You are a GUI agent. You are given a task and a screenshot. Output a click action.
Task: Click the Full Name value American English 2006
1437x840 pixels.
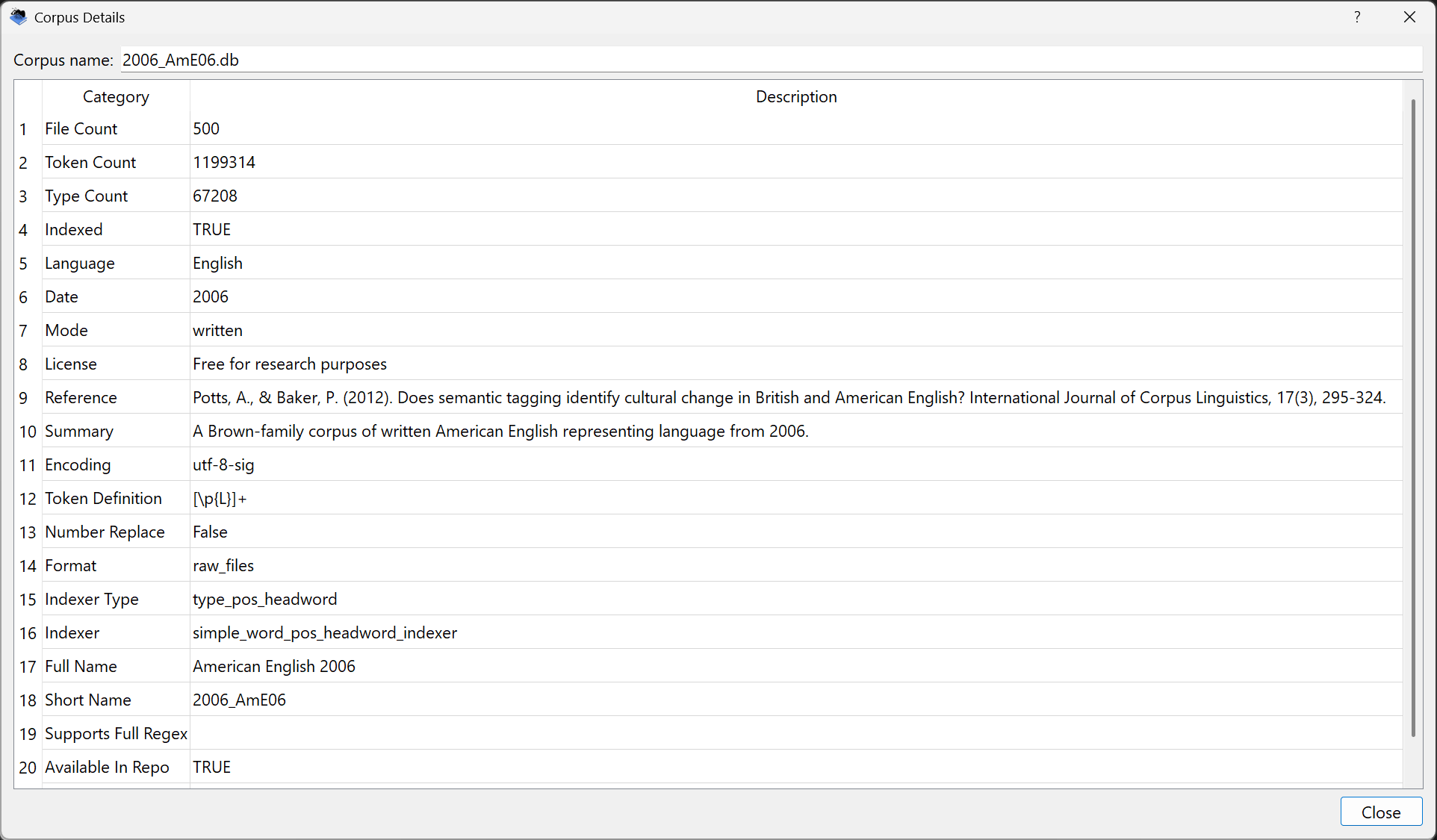274,667
